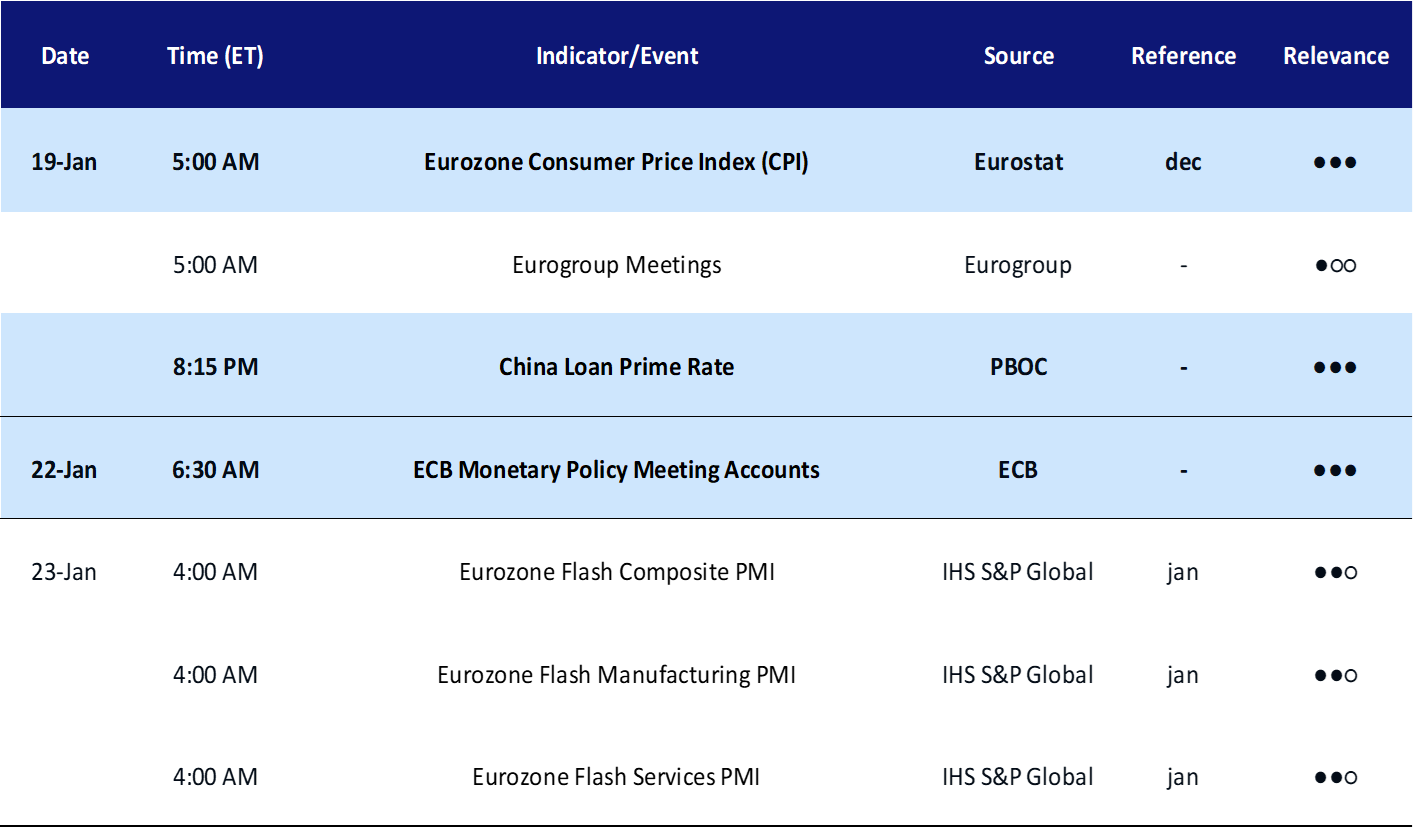Viewport: 1413px width, 840px height.
Task: Click the Indicator/Event column header
Action: (617, 56)
